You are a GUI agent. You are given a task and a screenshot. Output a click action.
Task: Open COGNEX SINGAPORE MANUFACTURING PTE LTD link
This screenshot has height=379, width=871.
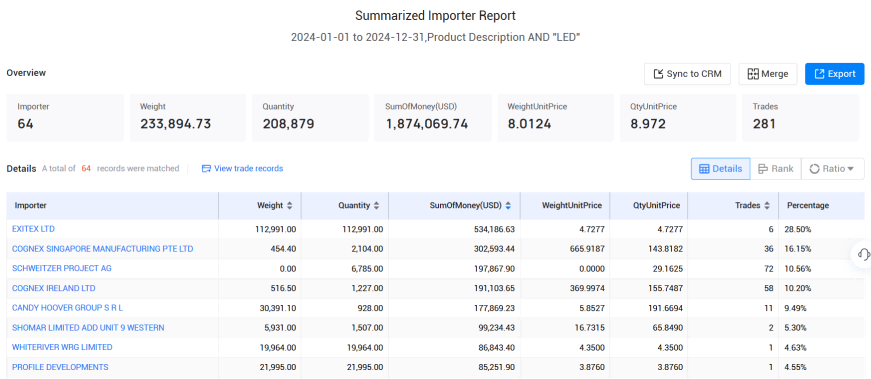103,249
